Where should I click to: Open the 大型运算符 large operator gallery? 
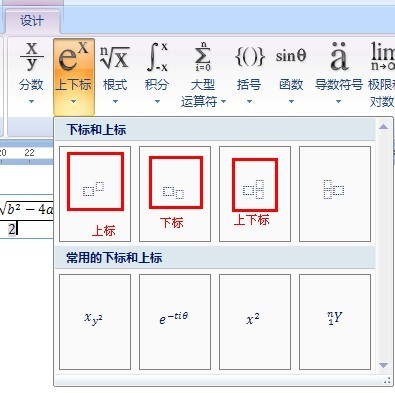(x=203, y=73)
